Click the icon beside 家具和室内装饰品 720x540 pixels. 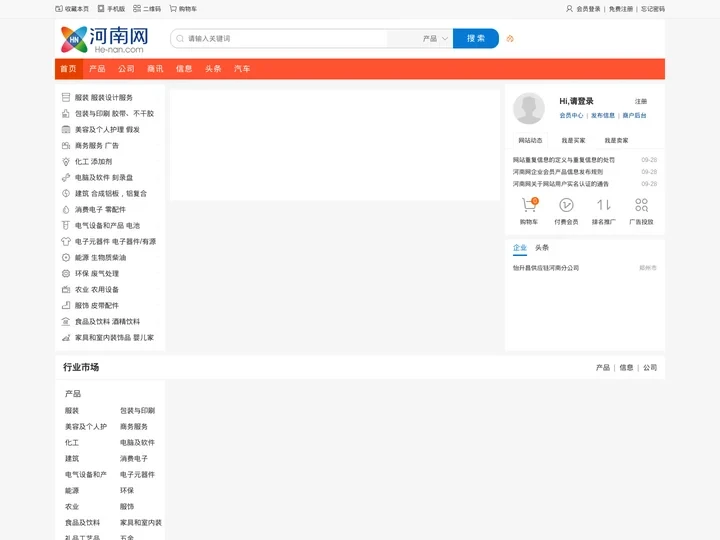click(x=66, y=338)
